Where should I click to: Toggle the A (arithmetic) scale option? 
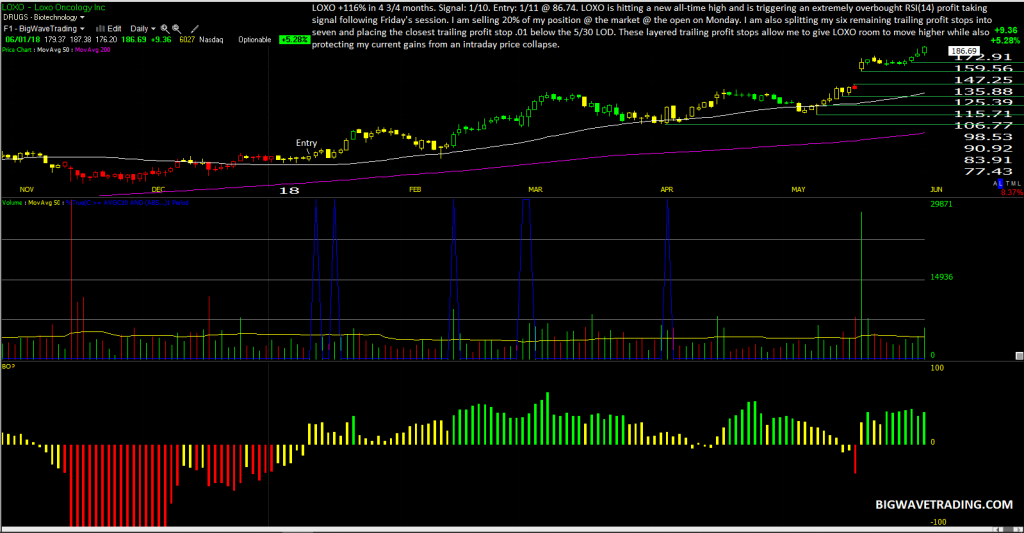[x=995, y=184]
